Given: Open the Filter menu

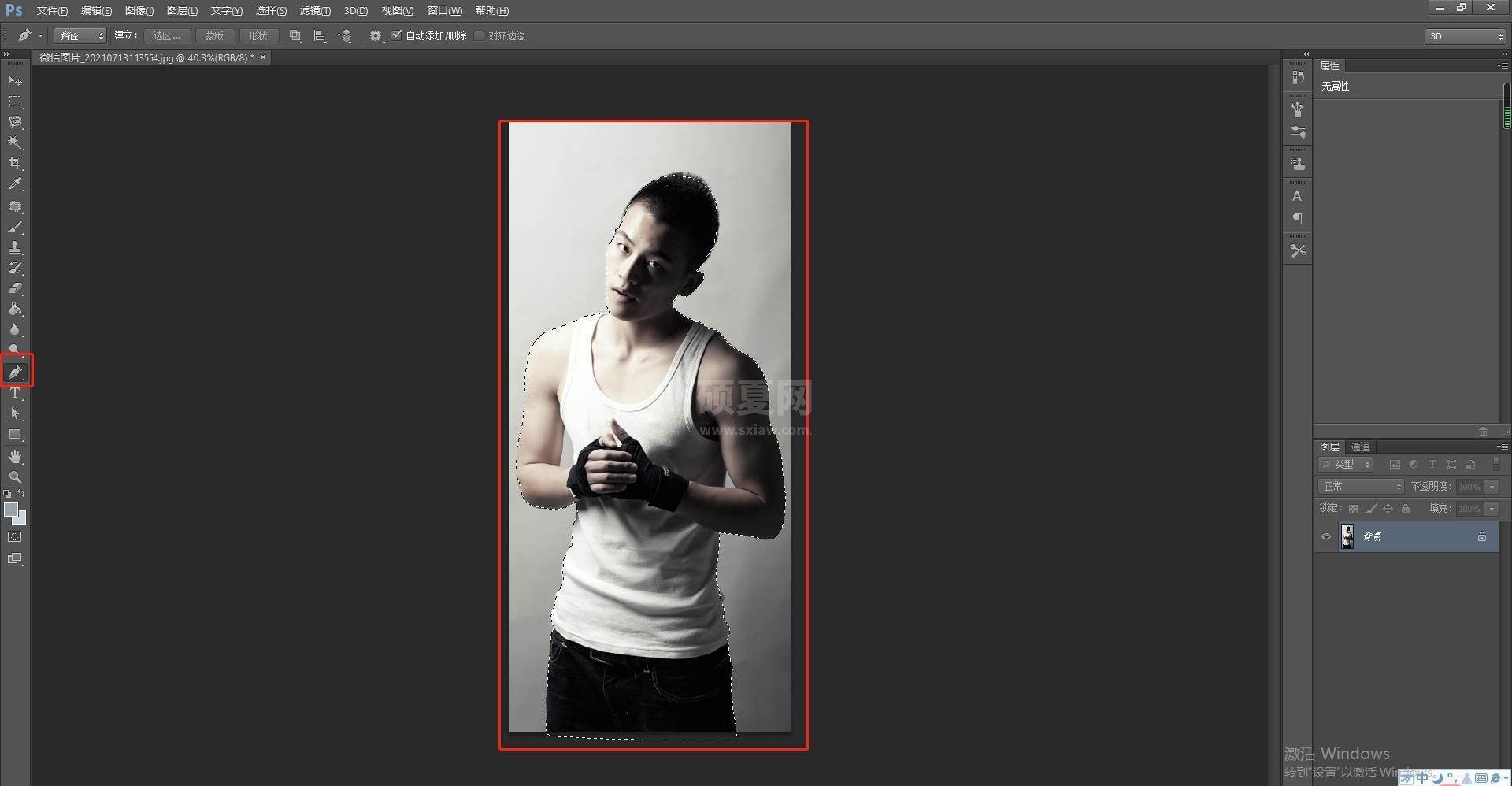Looking at the screenshot, I should tap(315, 10).
